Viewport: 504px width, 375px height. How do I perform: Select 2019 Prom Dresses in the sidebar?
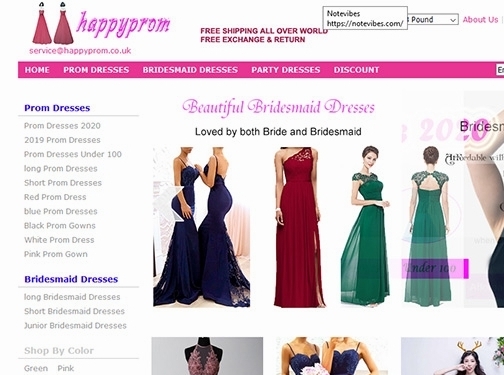pos(62,140)
